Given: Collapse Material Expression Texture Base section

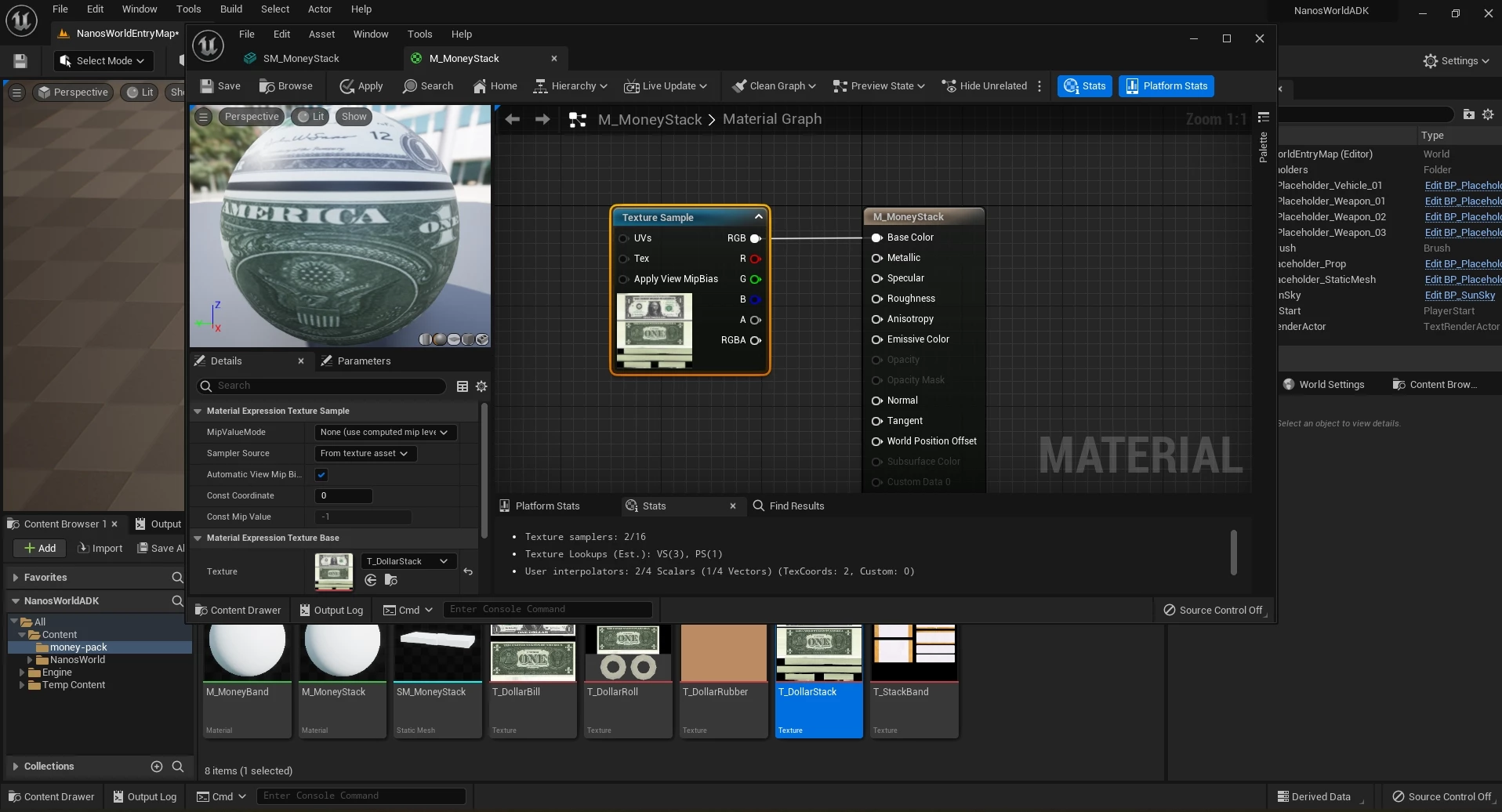Looking at the screenshot, I should [198, 538].
